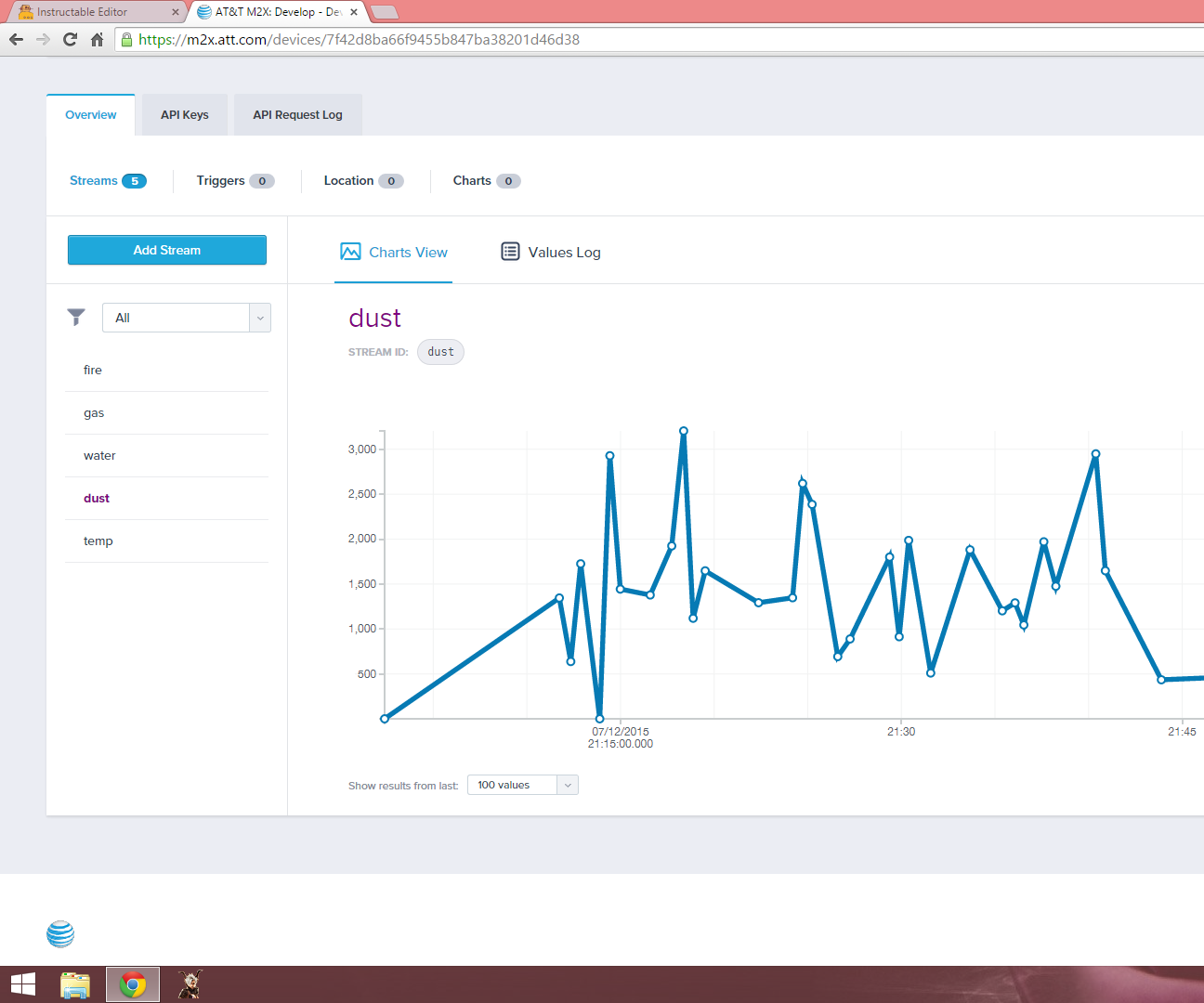The width and height of the screenshot is (1204, 1003).
Task: Select the dust stream in sidebar
Action: coord(167,499)
